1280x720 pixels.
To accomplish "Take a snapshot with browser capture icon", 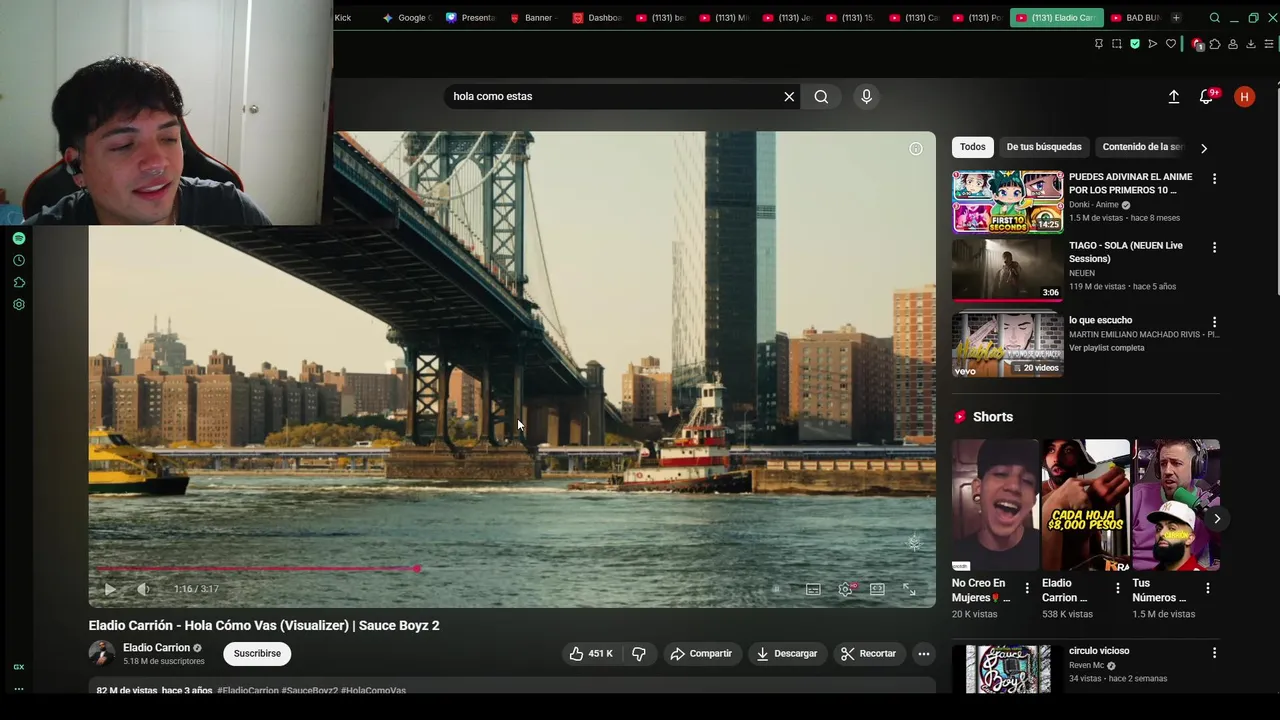I will 1117,44.
